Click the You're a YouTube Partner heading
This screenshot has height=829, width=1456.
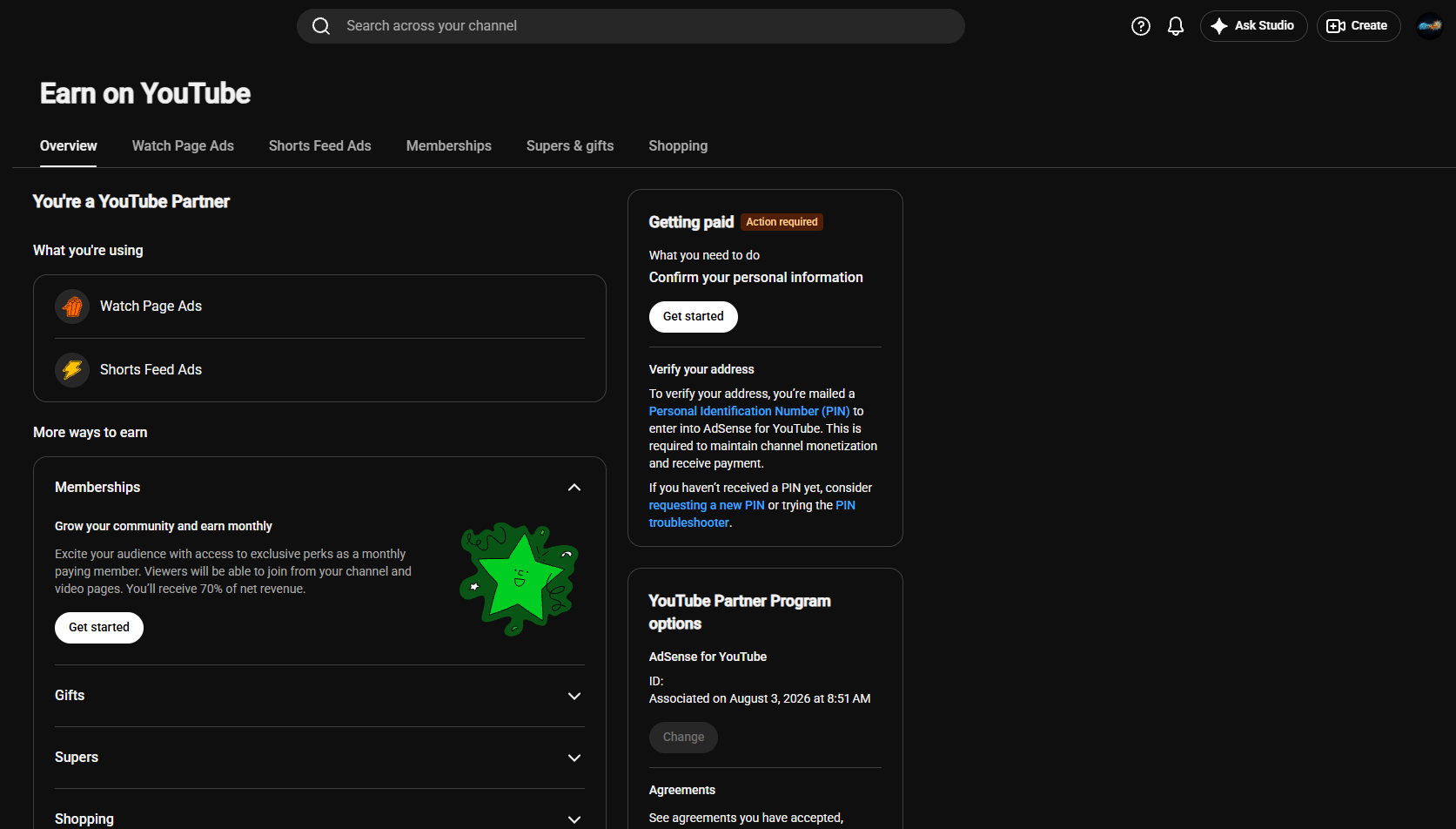(x=131, y=202)
